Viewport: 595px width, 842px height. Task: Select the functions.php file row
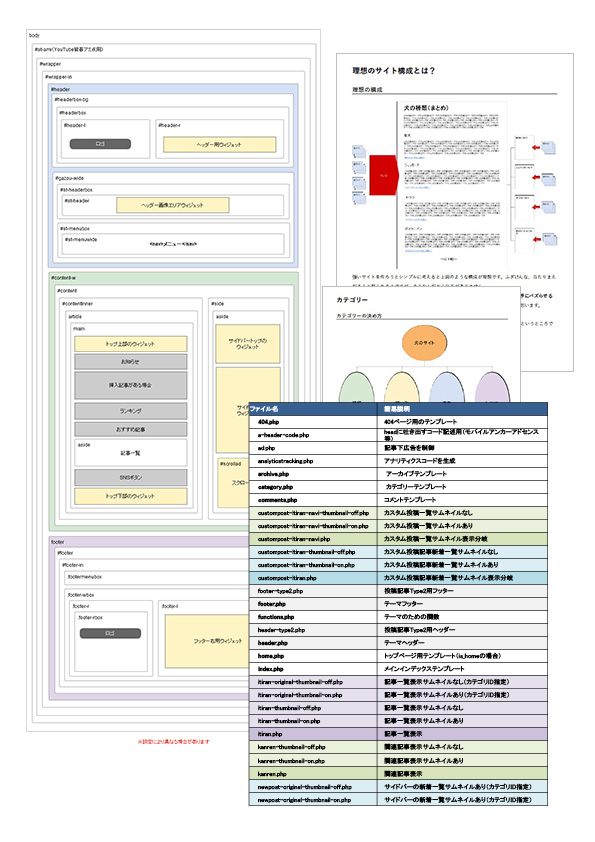(x=398, y=617)
